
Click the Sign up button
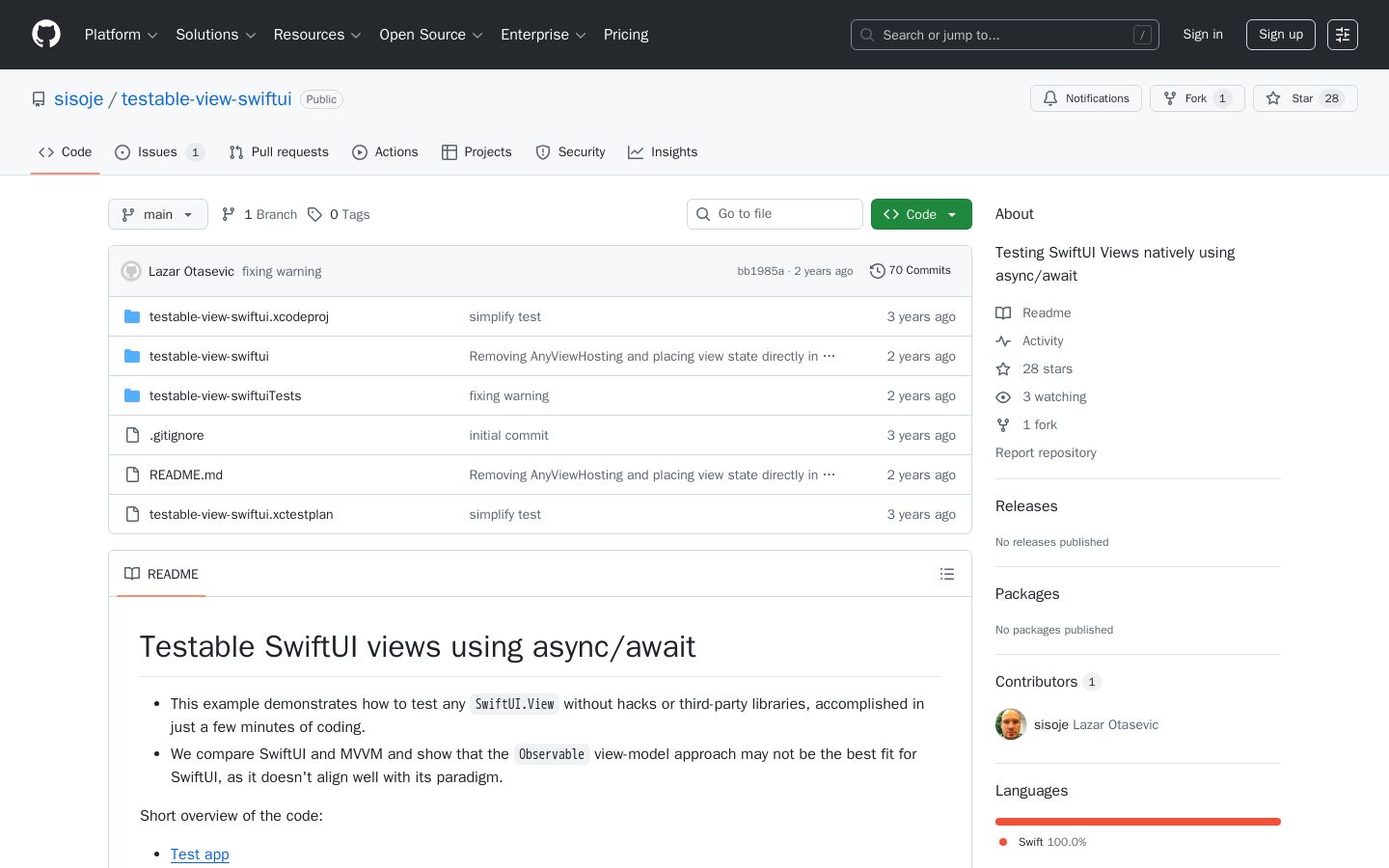1281,35
